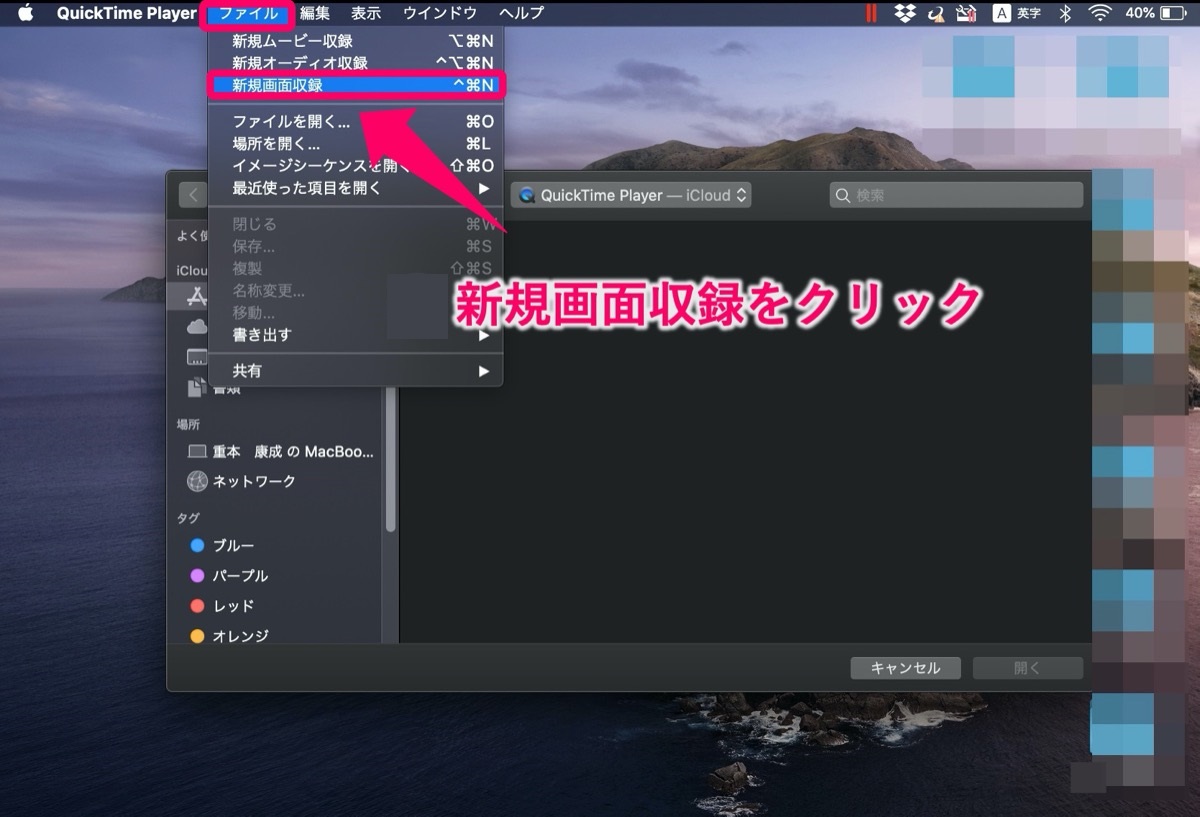
Task: Select the パープル tag
Action: [229, 576]
